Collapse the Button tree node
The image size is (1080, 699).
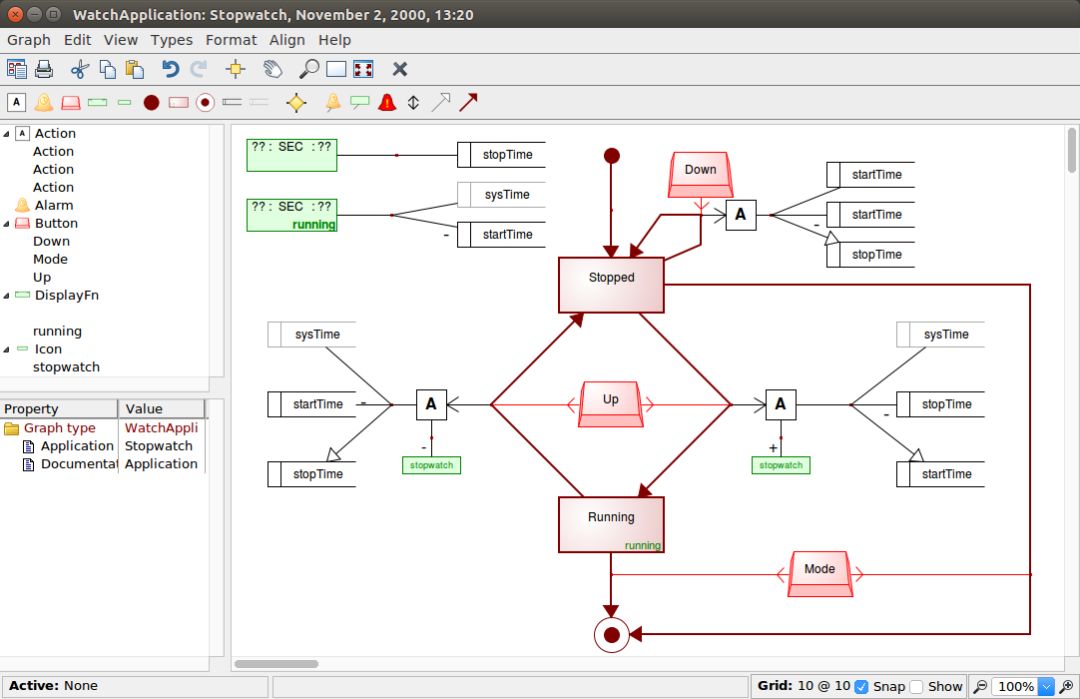(7, 224)
